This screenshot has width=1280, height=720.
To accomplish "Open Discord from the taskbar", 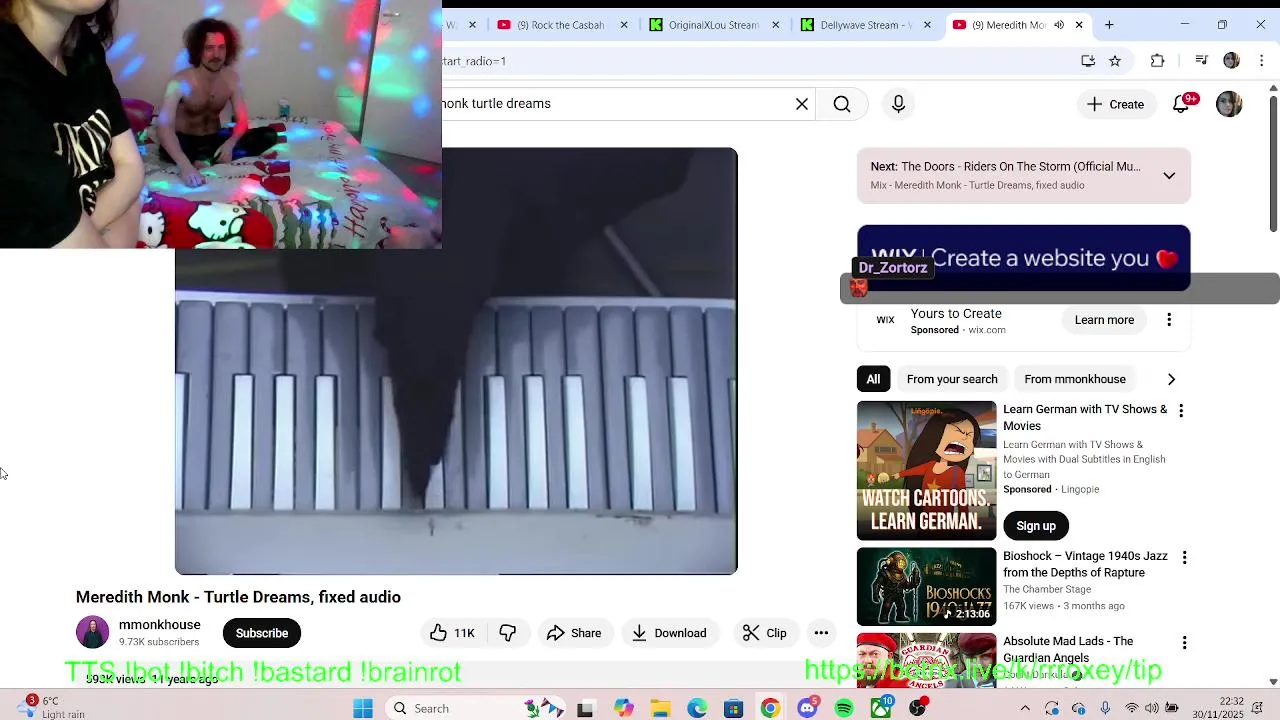I will pos(807,708).
